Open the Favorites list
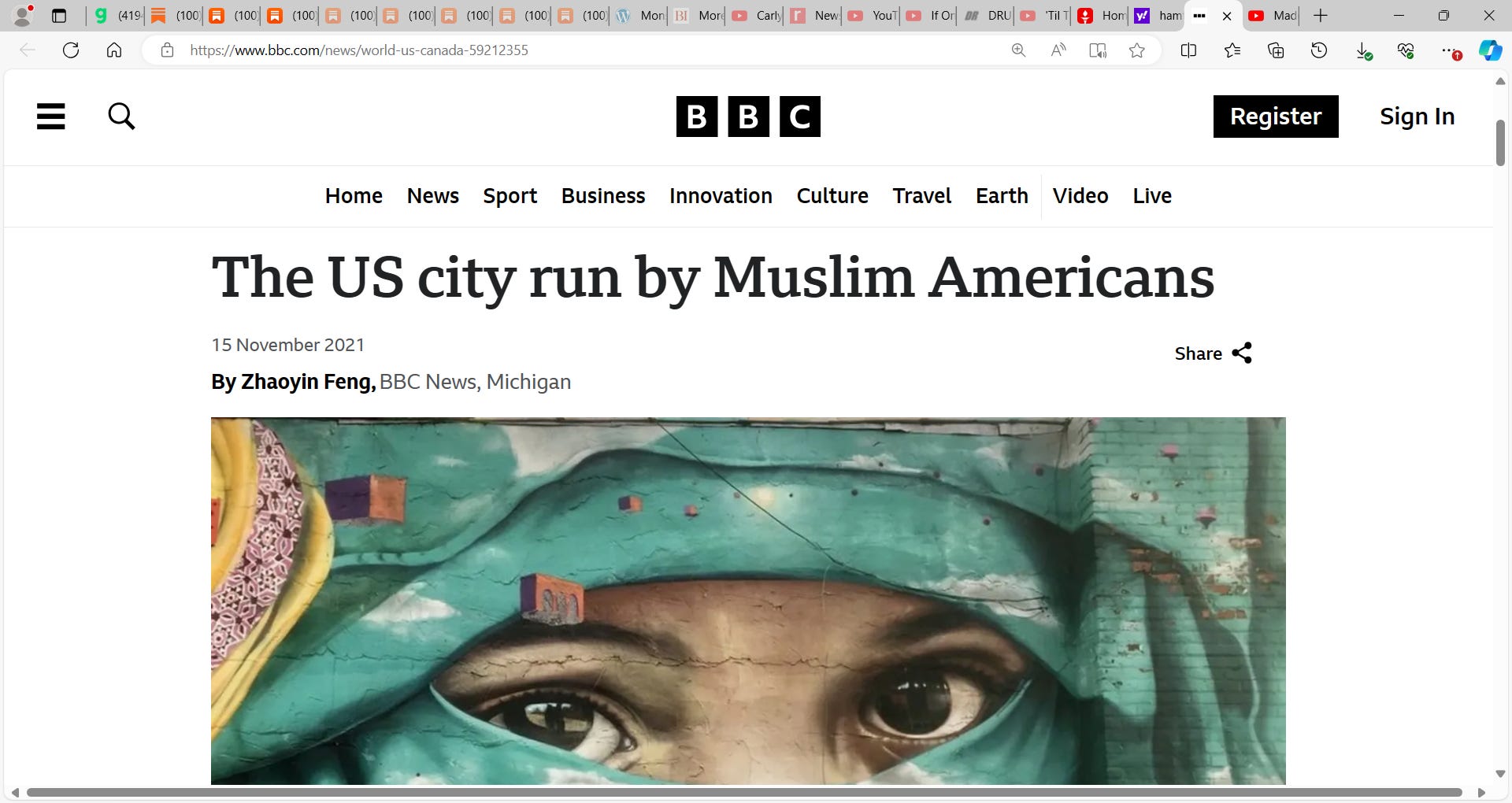This screenshot has height=803, width=1512. (1232, 50)
